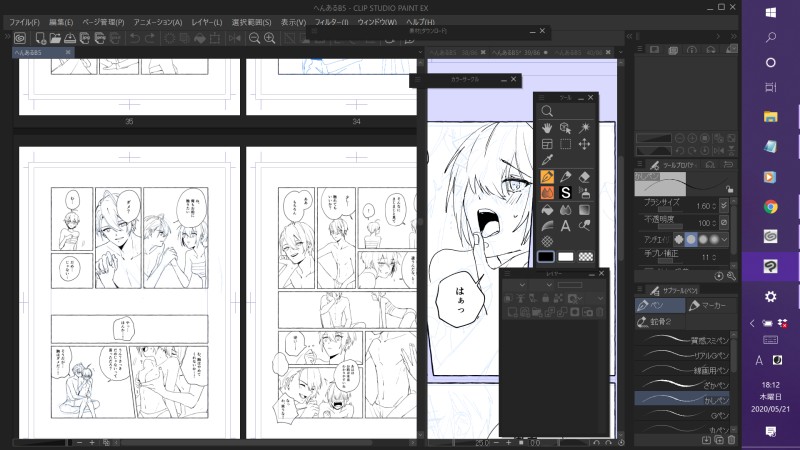This screenshot has height=450, width=800.
Task: Select the 蛇骨2 sub tool group
Action: pos(660,321)
